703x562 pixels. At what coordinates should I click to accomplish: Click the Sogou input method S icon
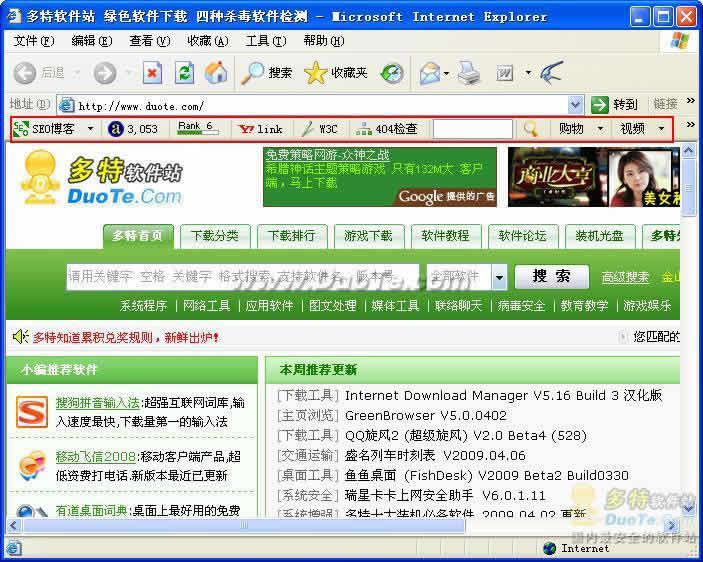click(x=31, y=411)
